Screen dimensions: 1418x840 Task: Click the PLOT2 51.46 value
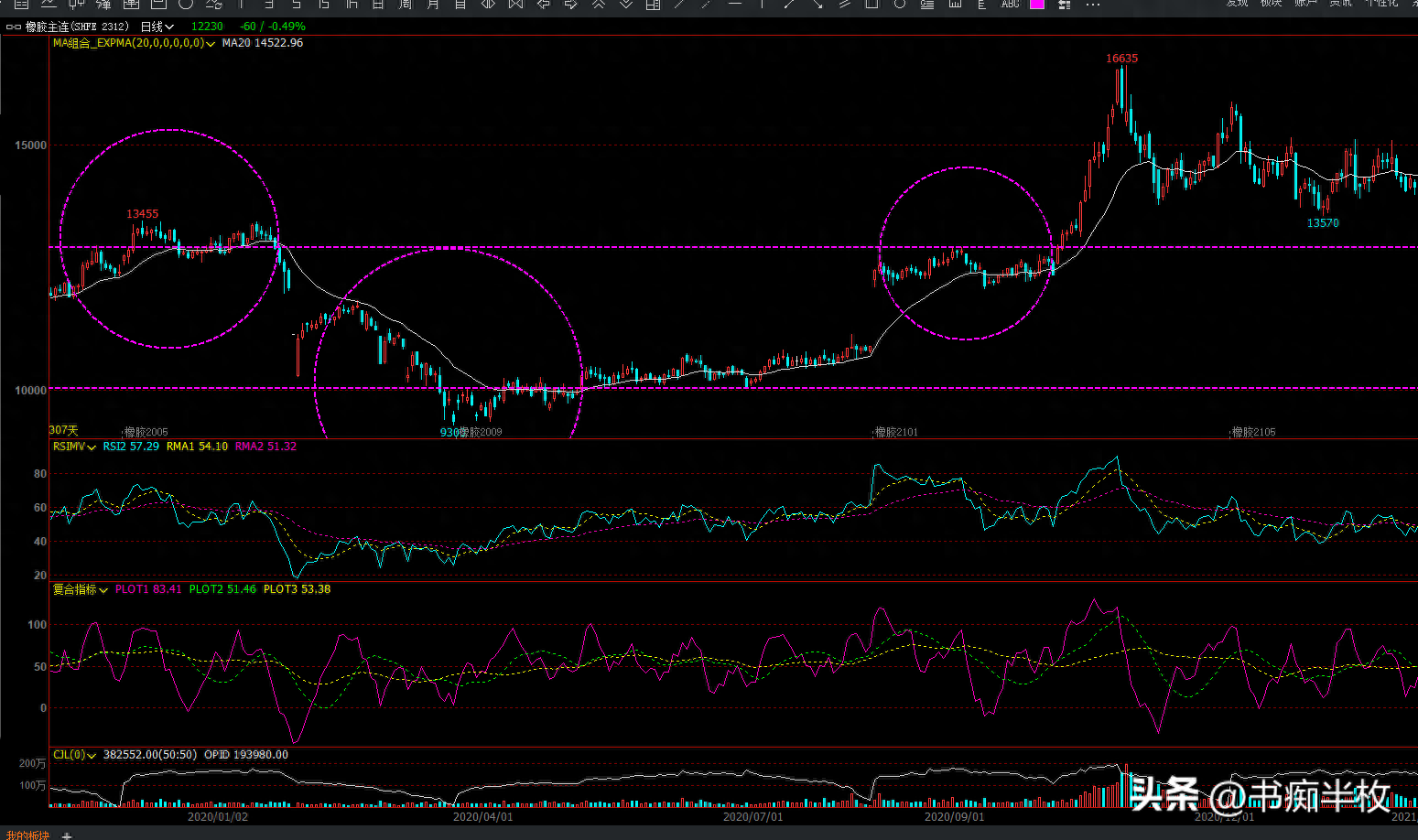click(x=222, y=589)
